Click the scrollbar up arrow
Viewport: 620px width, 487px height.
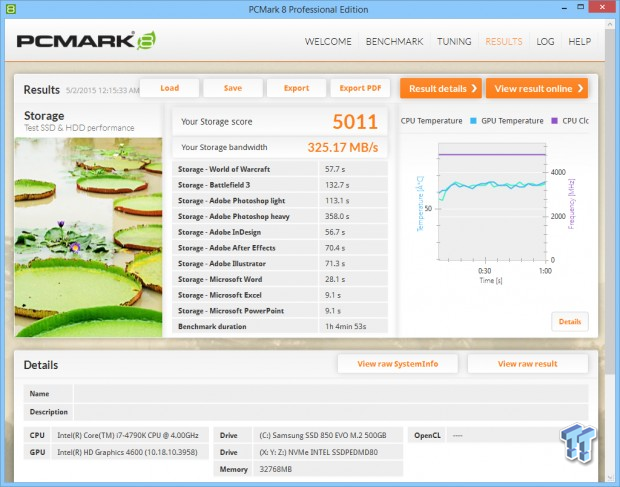609,25
